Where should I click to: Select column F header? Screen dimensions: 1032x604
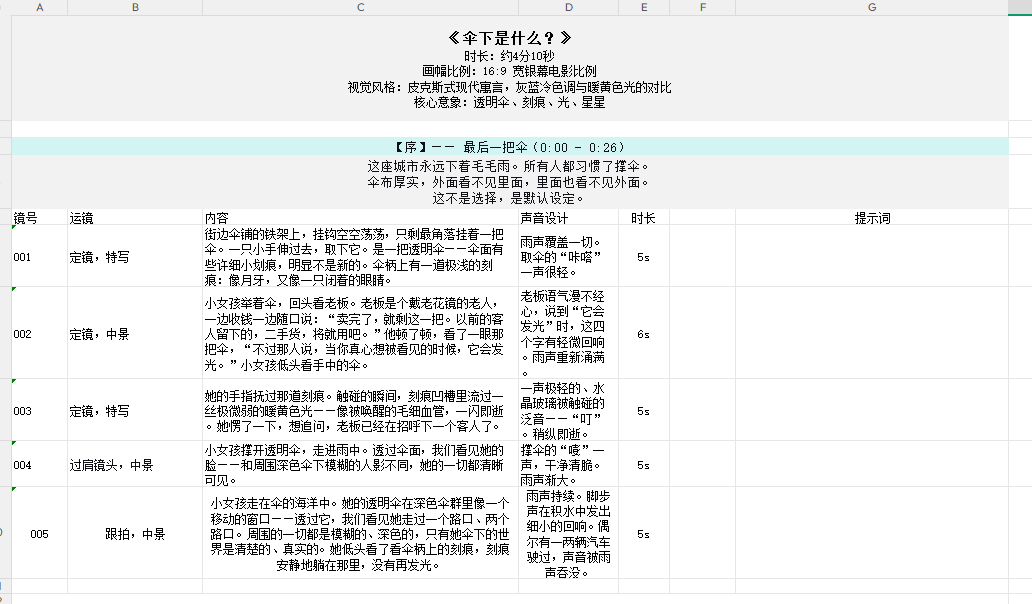(x=702, y=7)
